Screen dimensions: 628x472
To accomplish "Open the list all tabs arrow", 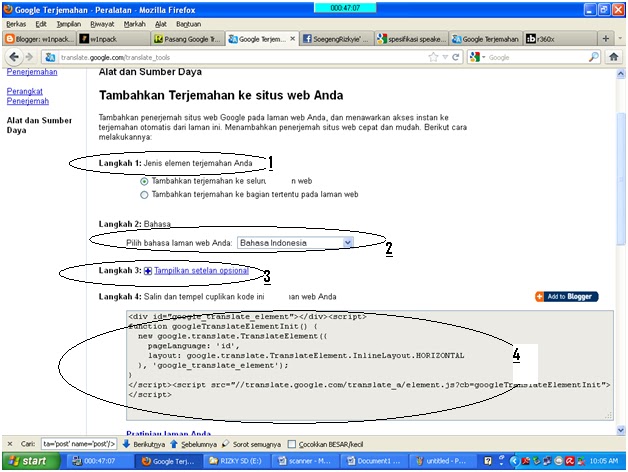I will [x=620, y=38].
